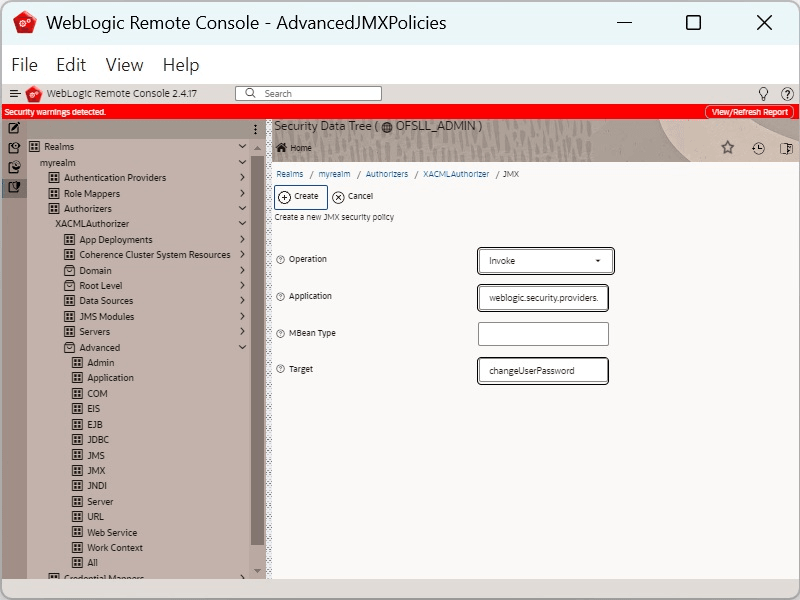
Task: Click the search magnifier icon
Action: tap(250, 93)
